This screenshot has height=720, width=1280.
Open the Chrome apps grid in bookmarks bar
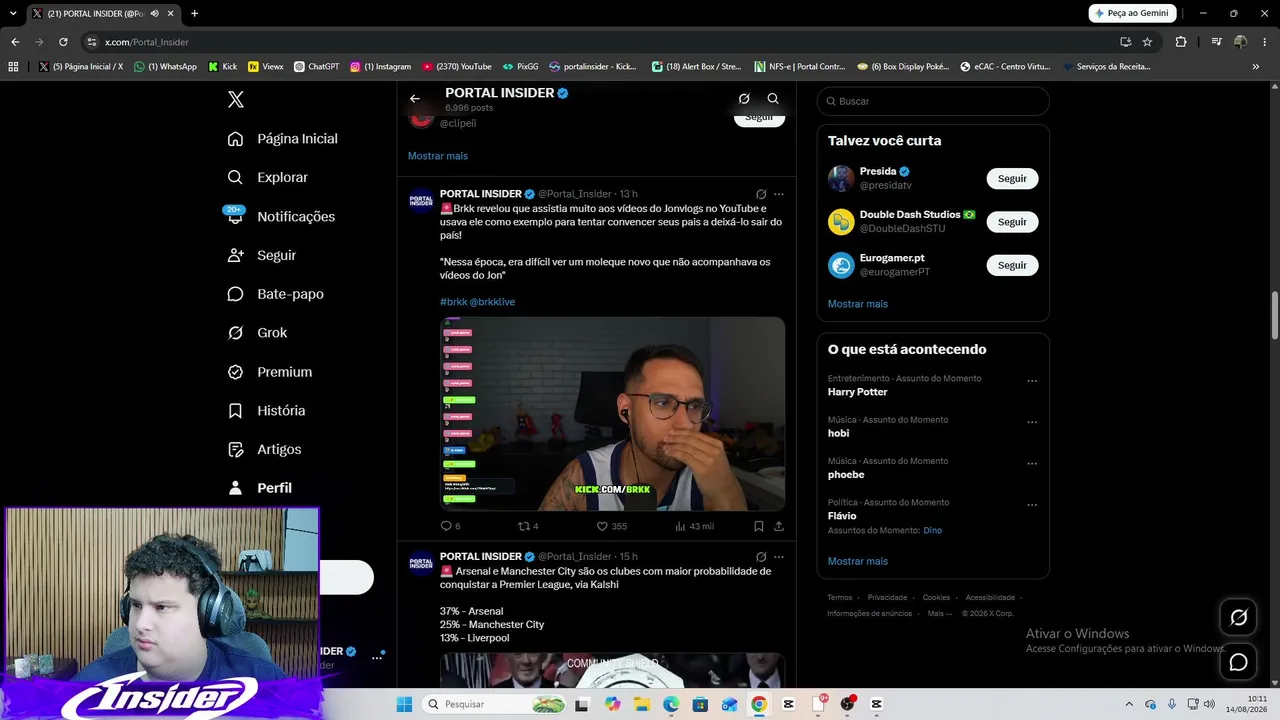[x=13, y=67]
